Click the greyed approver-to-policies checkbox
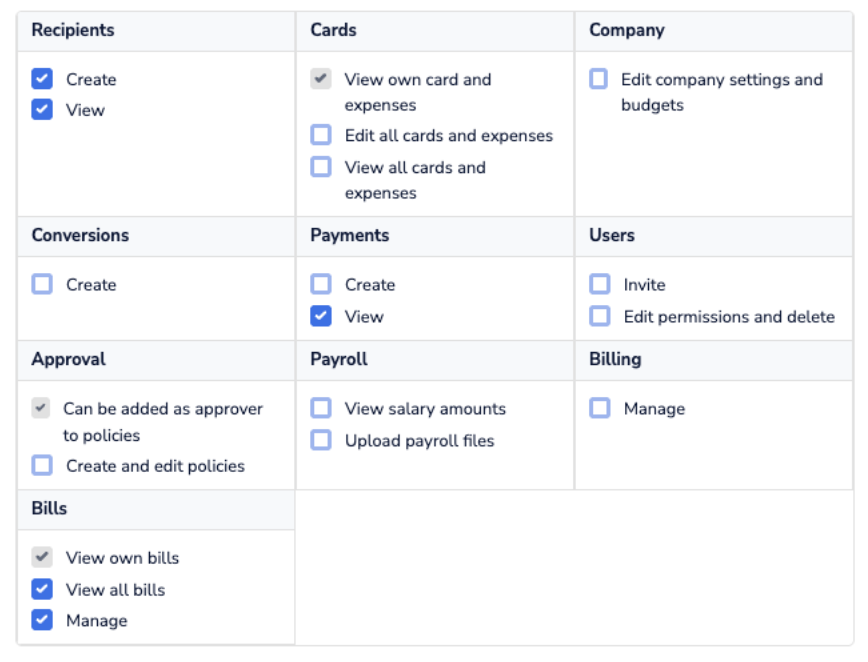The image size is (868, 662). [41, 408]
